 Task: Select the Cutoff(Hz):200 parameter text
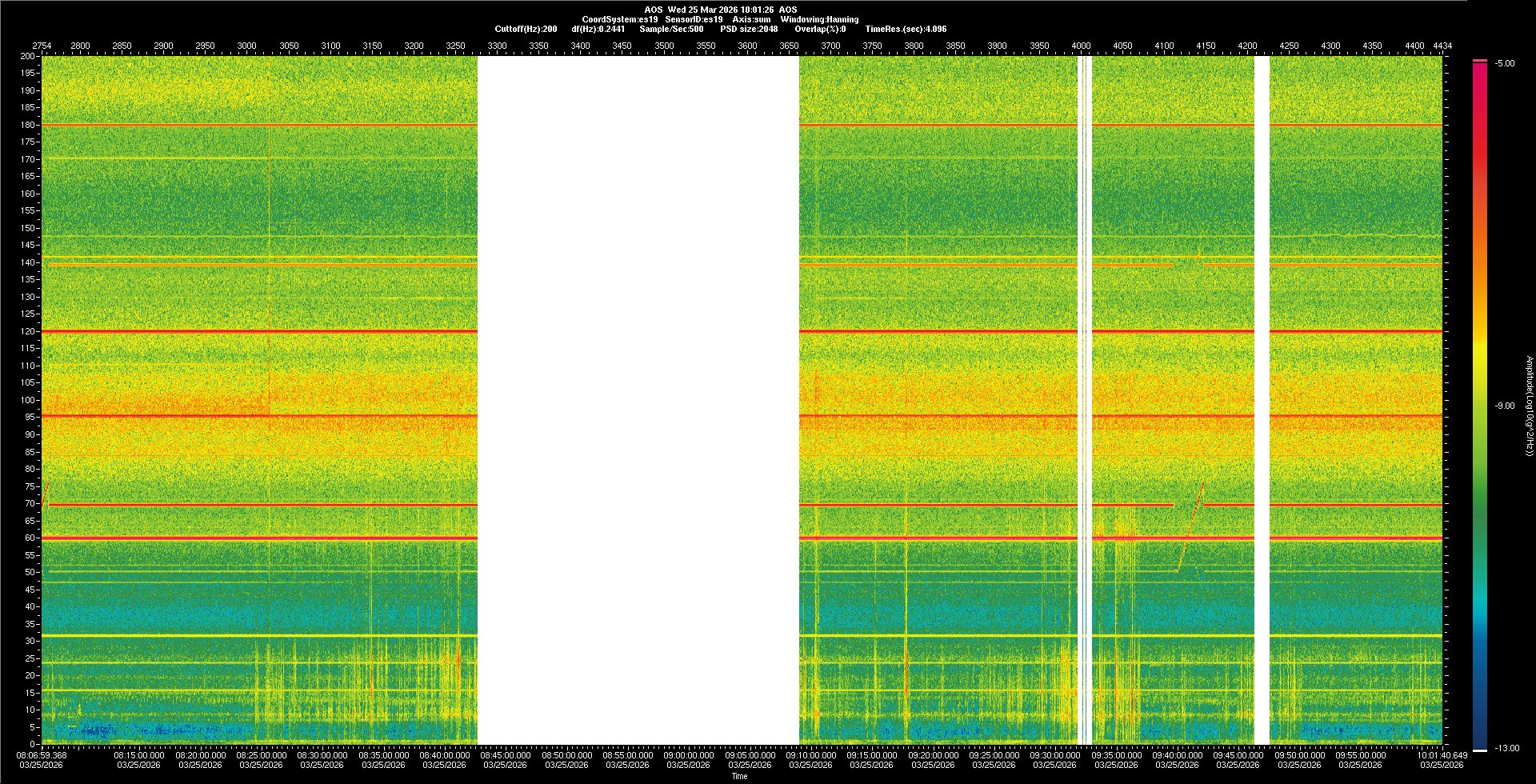(526, 29)
